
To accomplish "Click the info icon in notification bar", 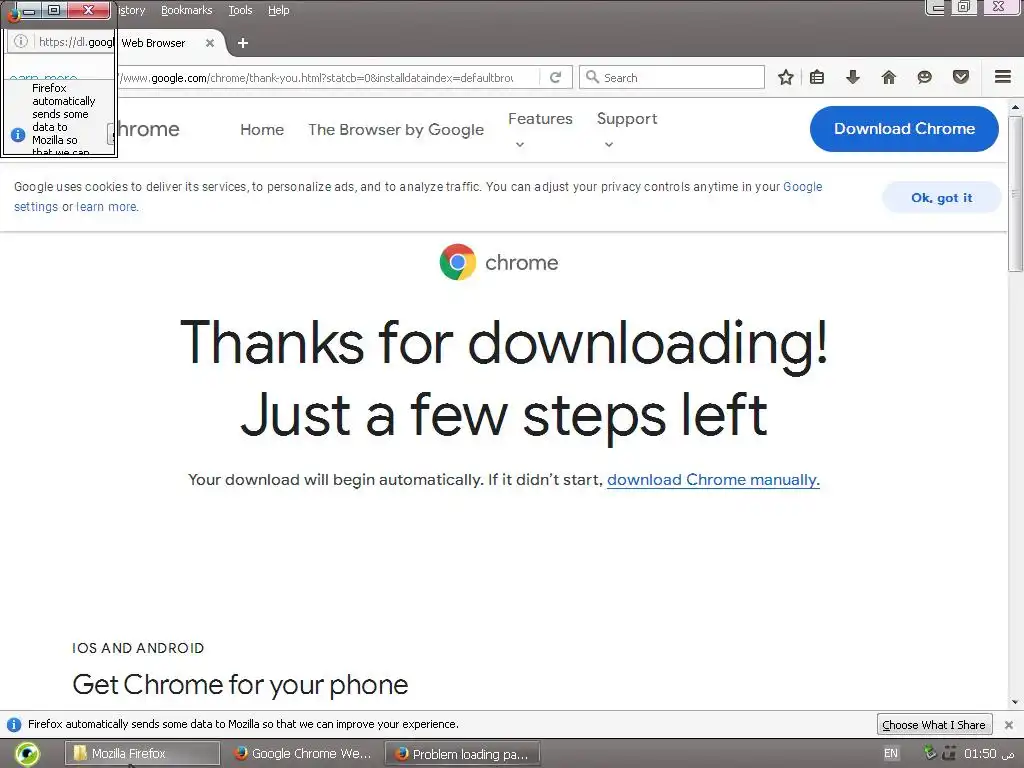I will [14, 725].
